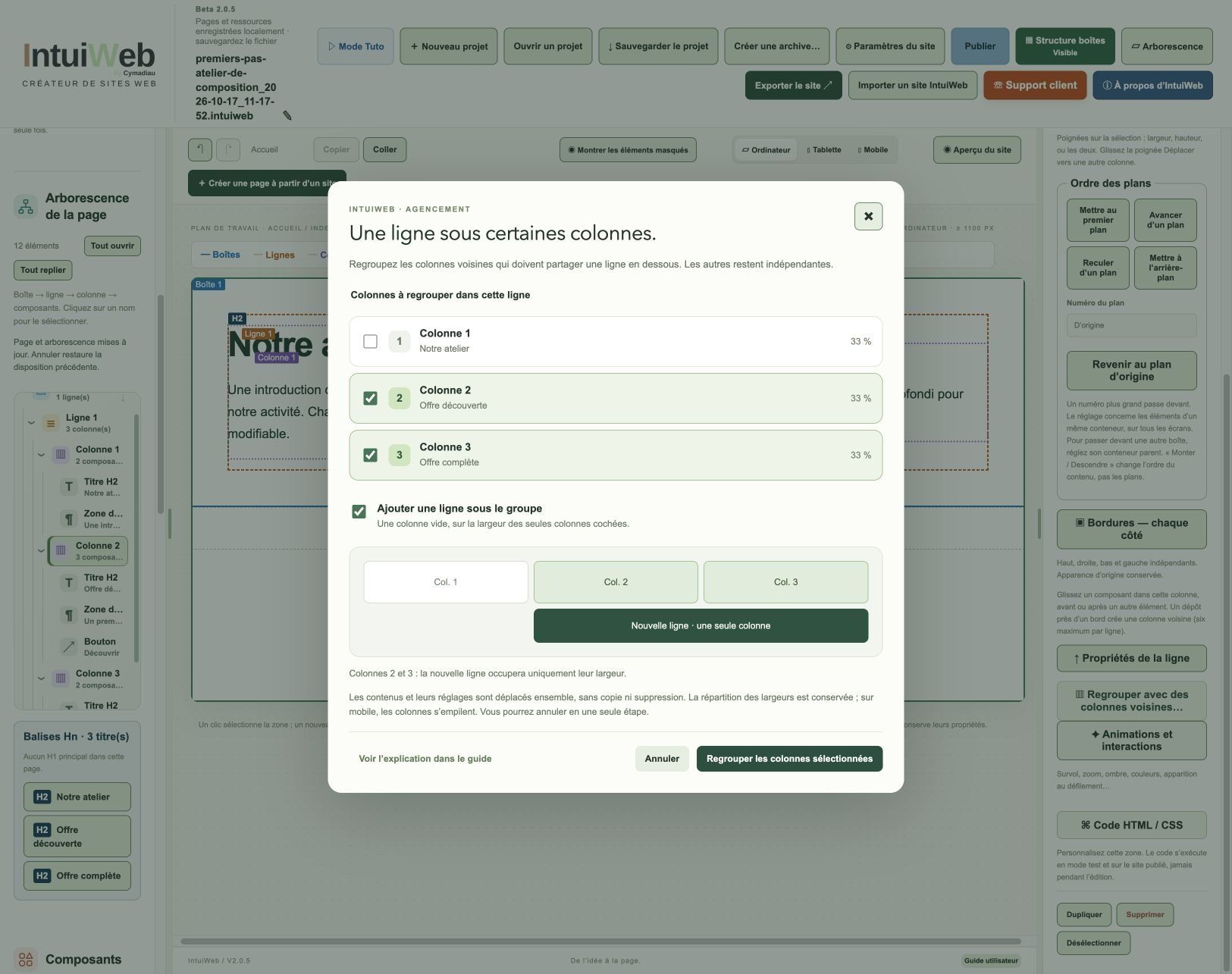Click the paragraph icon of 'Un prem…' zone
Viewport: 1232px width, 974px height.
pos(69,615)
